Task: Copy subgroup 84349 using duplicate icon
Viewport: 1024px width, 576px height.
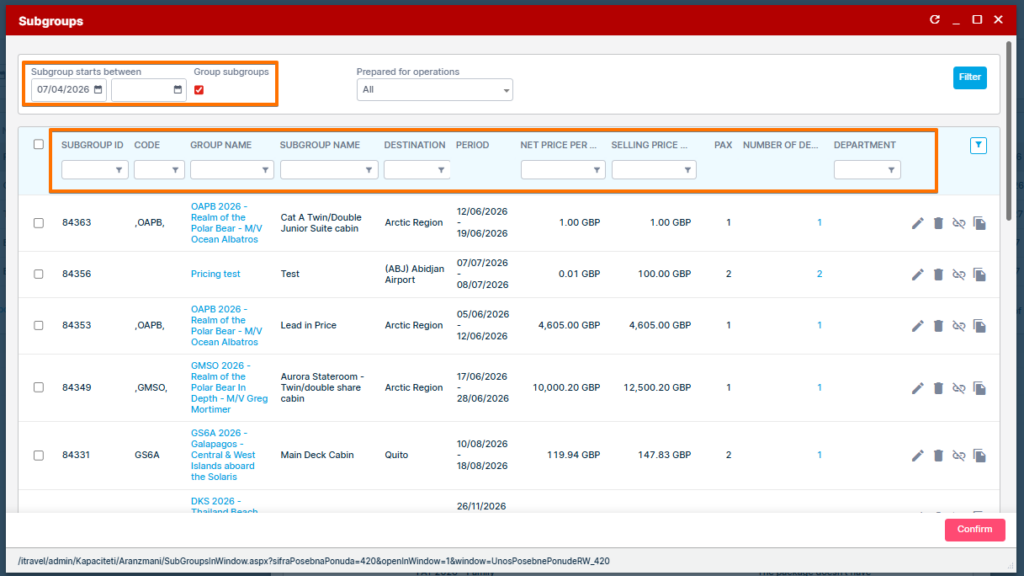Action: coord(980,388)
